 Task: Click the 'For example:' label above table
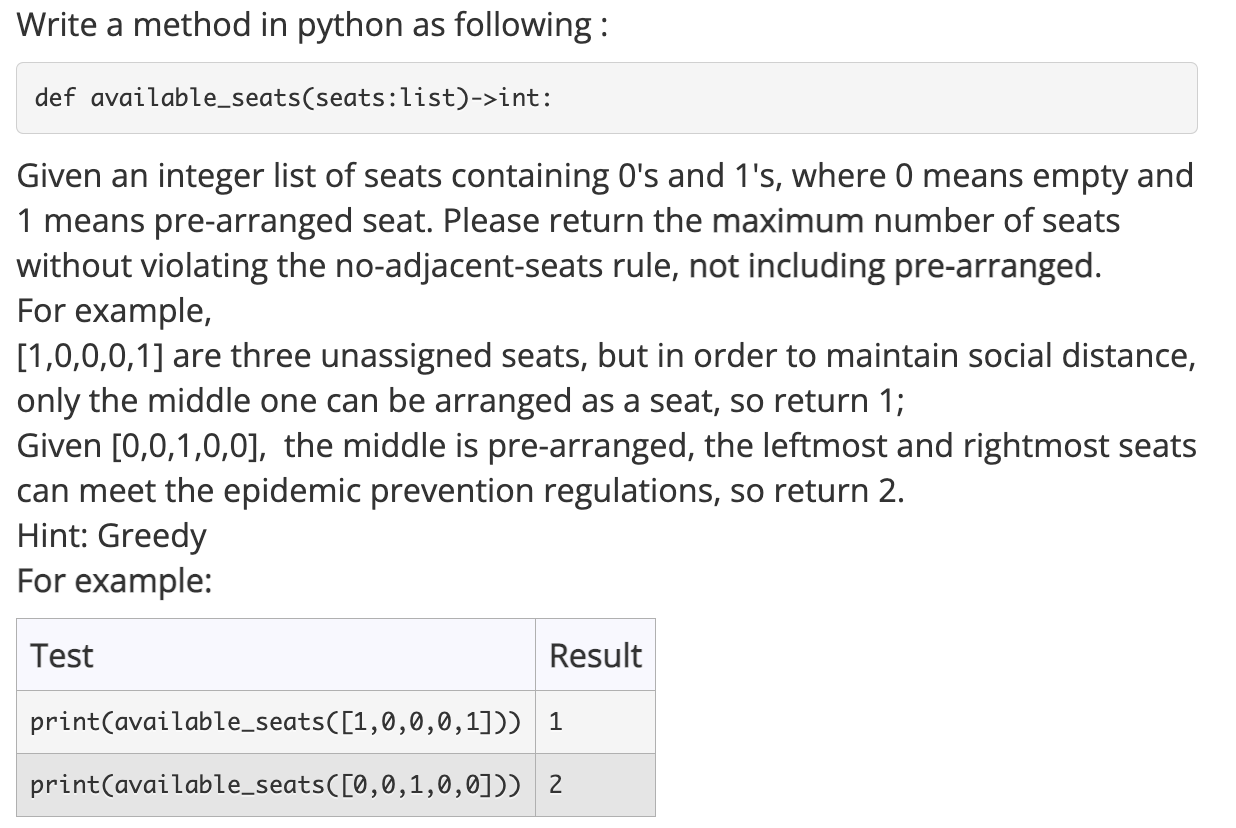point(114,581)
